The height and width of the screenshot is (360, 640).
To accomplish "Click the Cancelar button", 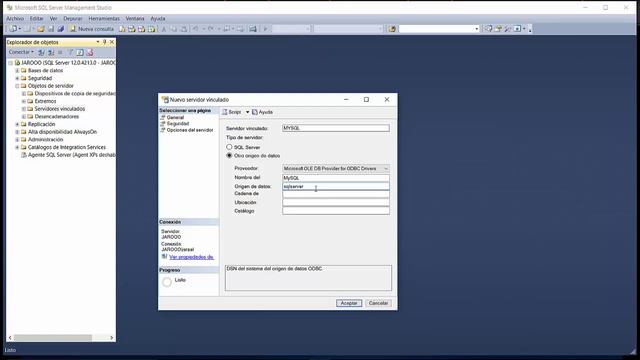I will click(x=378, y=303).
